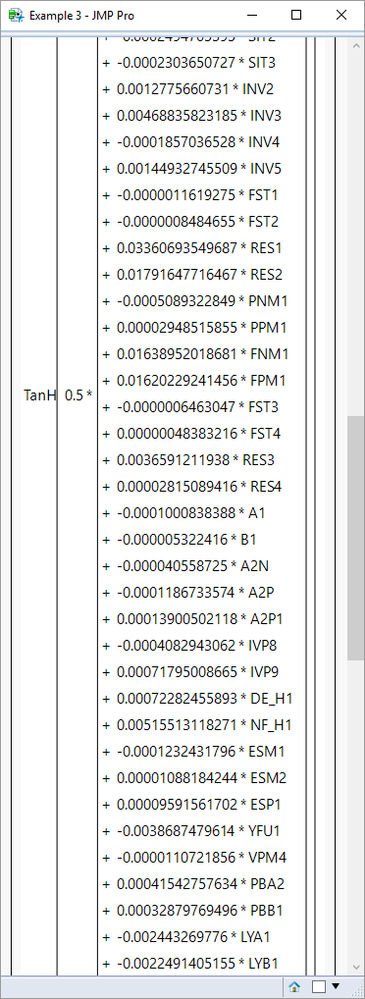Select the 0.00001088184244 * ESM2 term
The image size is (365, 999).
click(x=202, y=779)
